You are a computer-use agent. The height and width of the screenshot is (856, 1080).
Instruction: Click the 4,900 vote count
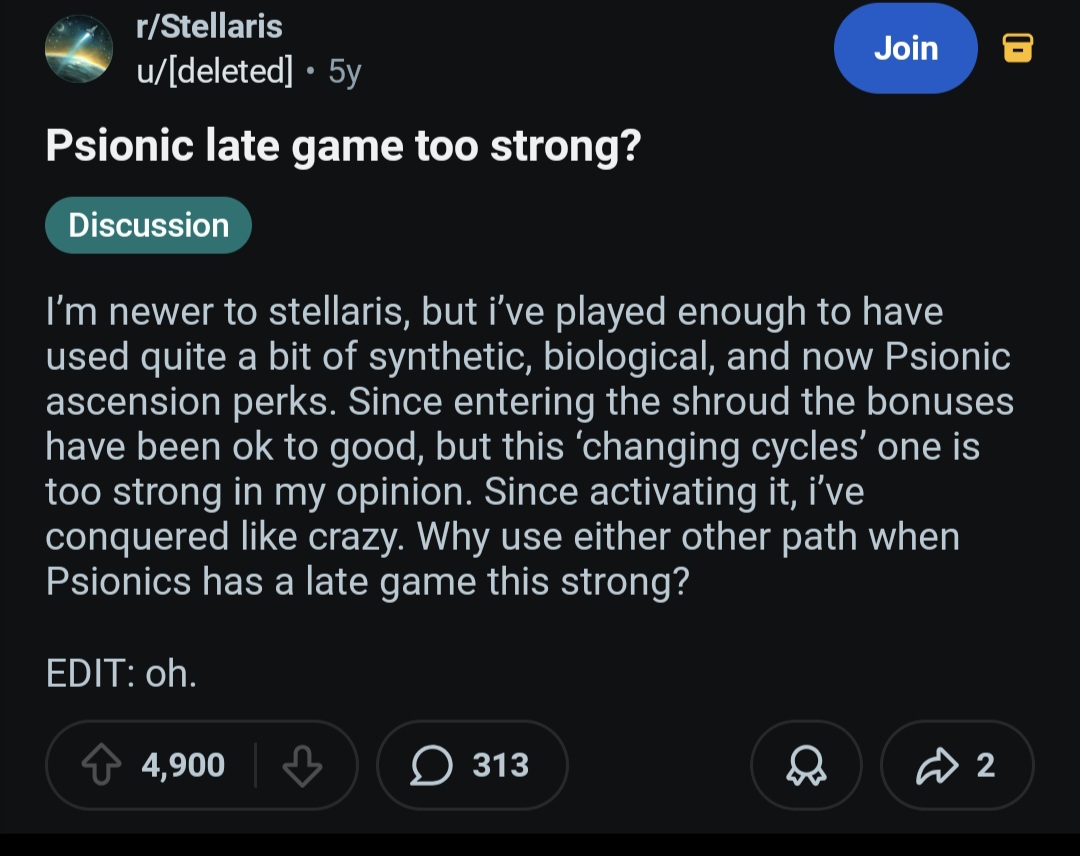[183, 764]
